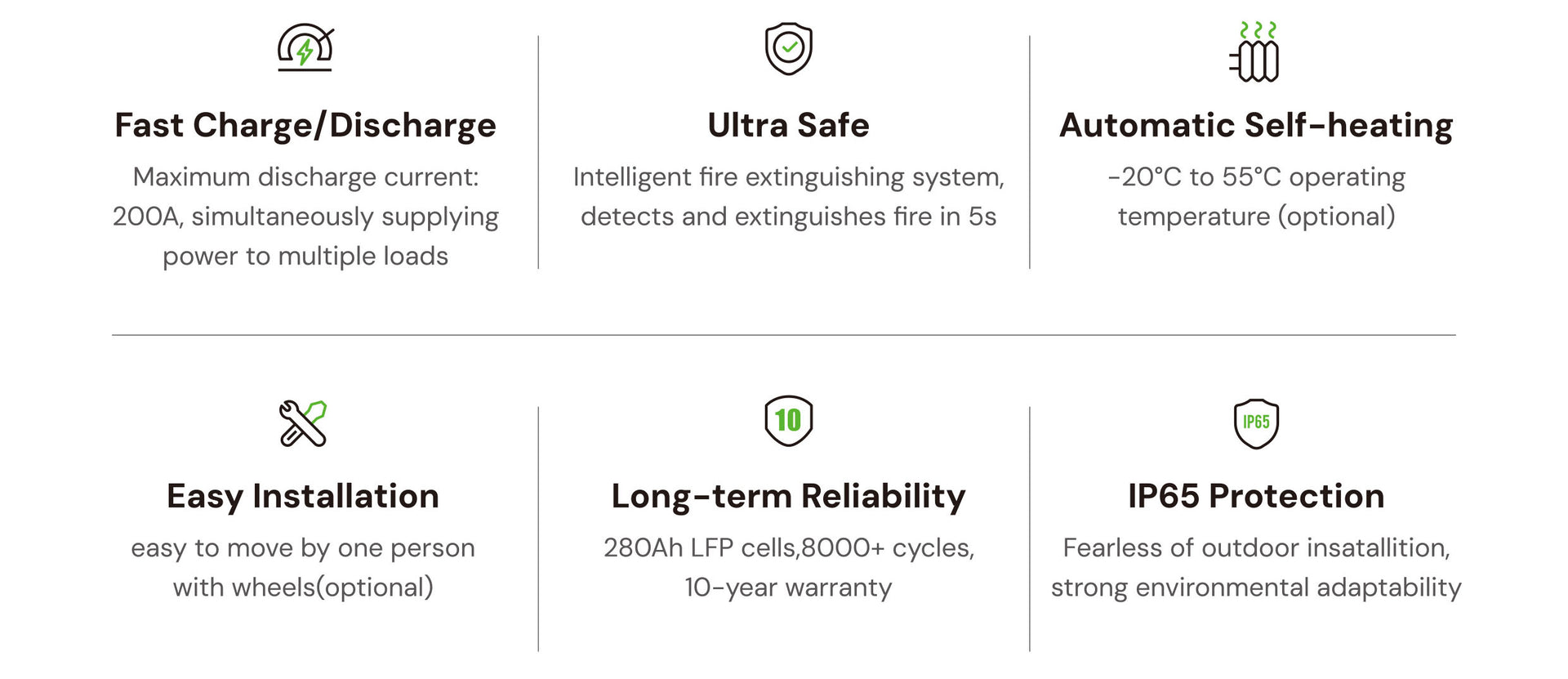Click the shield checkmark Ultra Safe icon
Image resolution: width=1568 pixels, height=679 pixels.
click(788, 49)
